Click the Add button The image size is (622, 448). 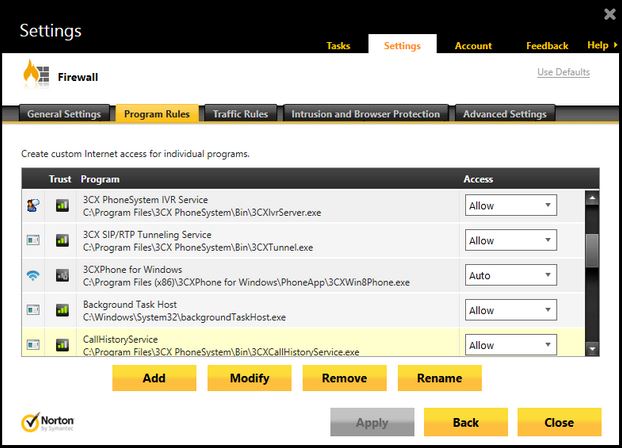coord(154,378)
